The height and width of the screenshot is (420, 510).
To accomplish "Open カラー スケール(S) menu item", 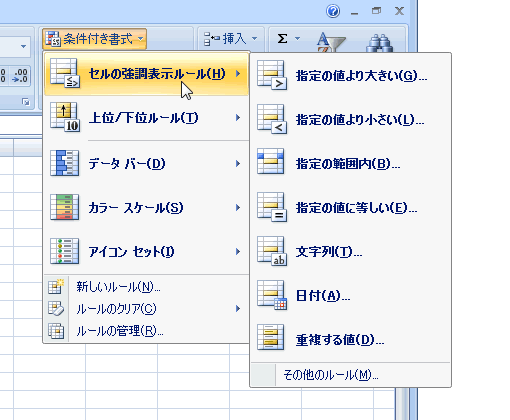I will [146, 208].
